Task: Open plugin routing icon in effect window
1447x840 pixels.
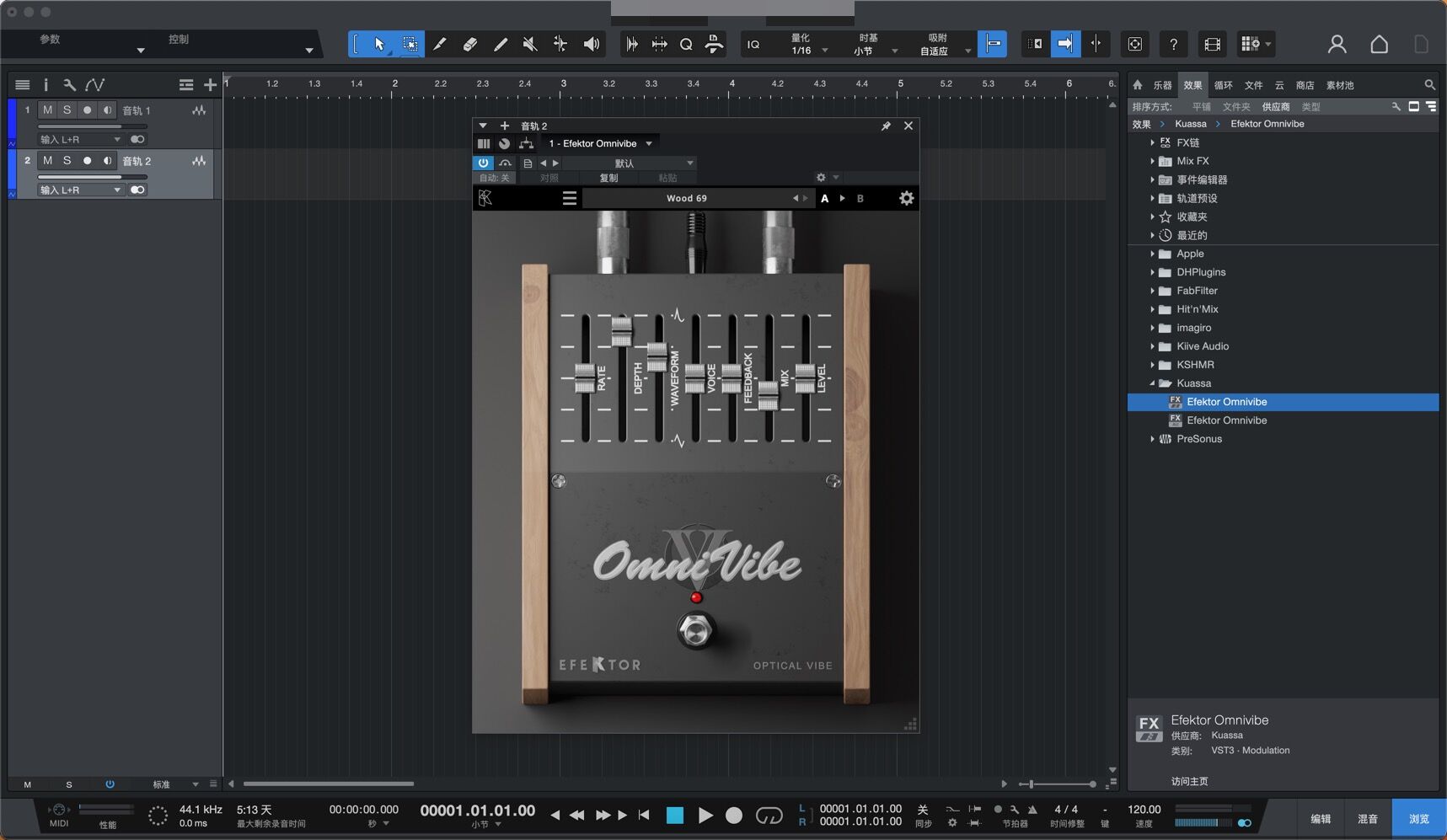Action: pyautogui.click(x=526, y=143)
